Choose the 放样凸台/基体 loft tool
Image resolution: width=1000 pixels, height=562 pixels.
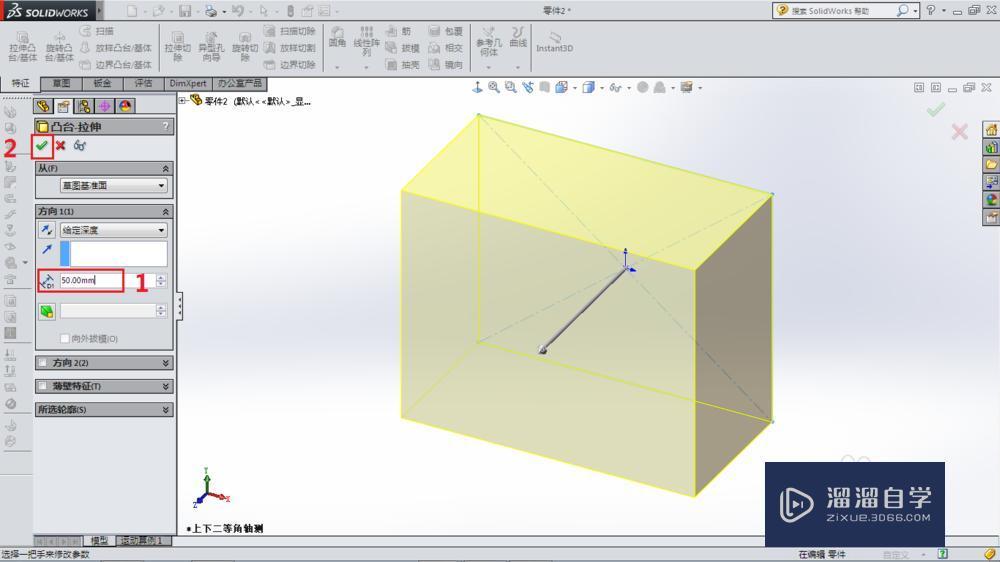tap(115, 48)
